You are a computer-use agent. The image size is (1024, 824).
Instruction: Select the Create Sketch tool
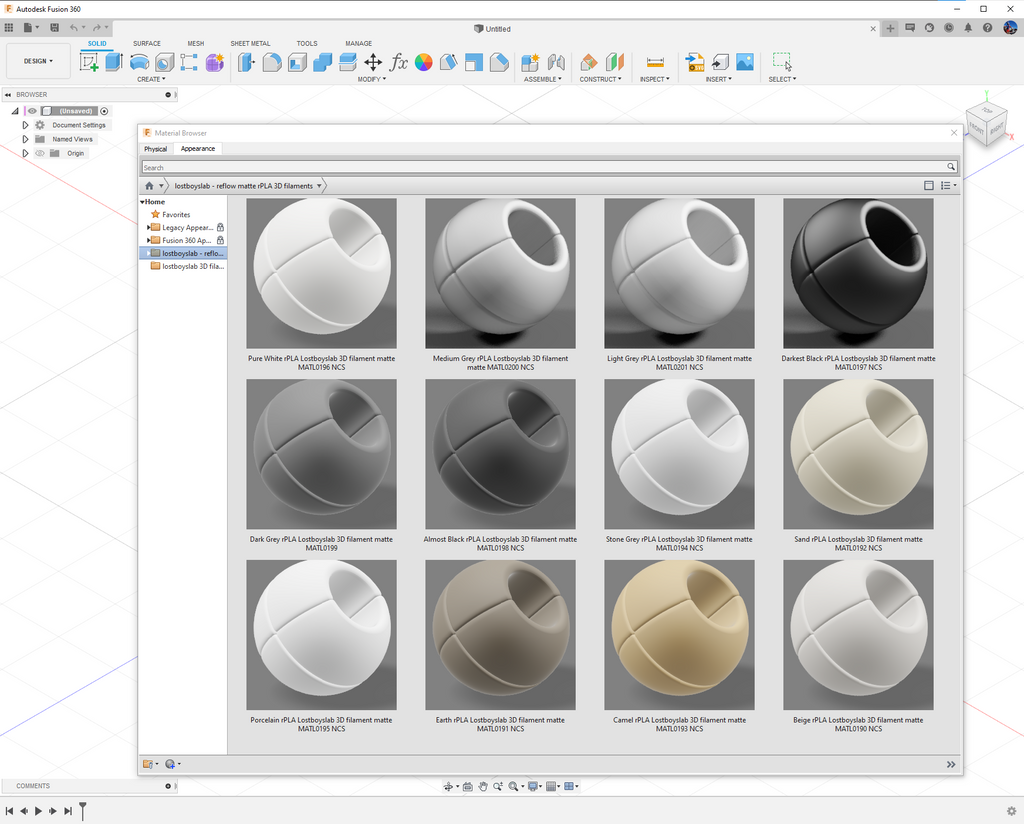(x=89, y=62)
